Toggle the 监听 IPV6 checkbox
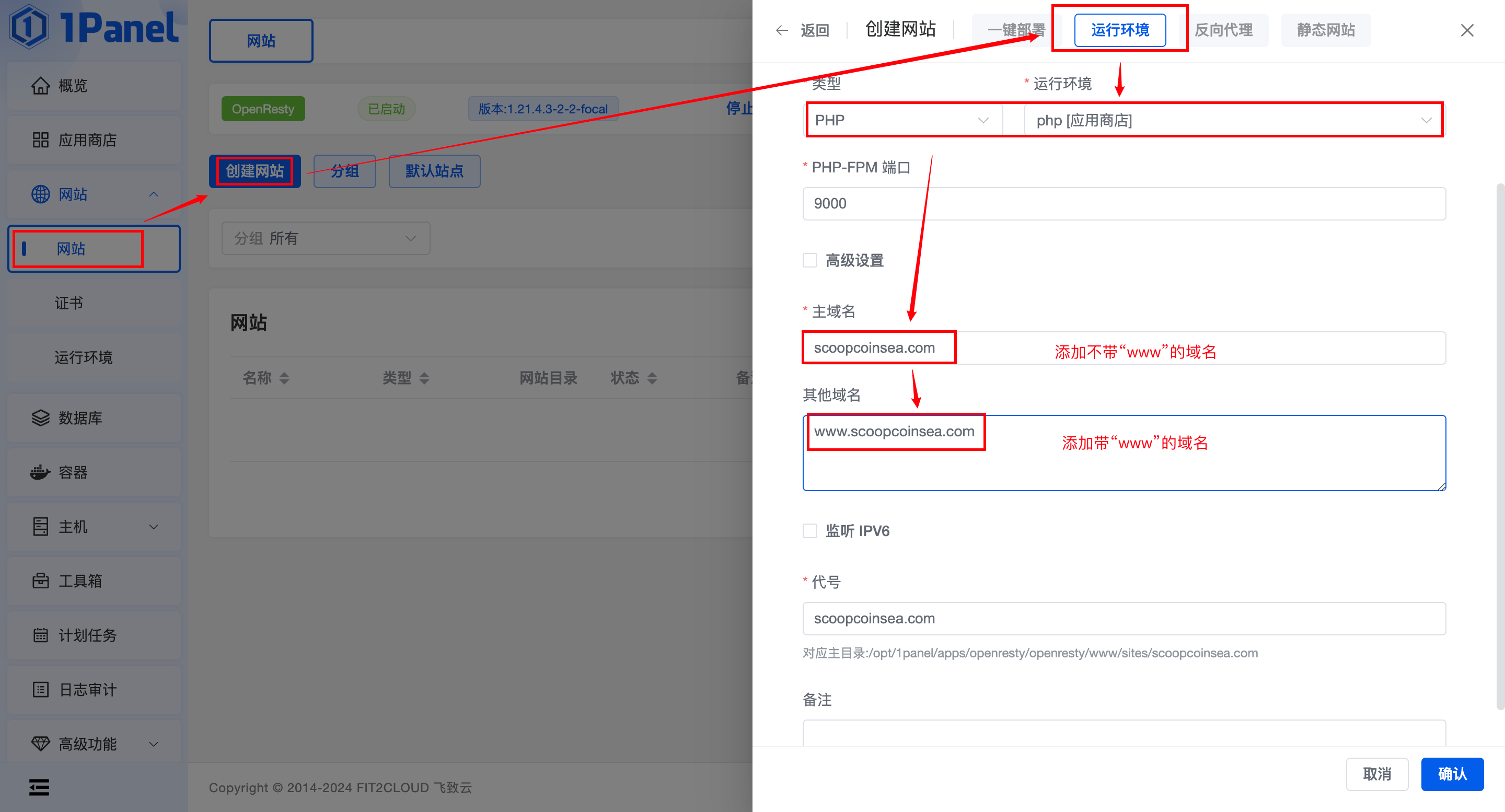 [811, 531]
